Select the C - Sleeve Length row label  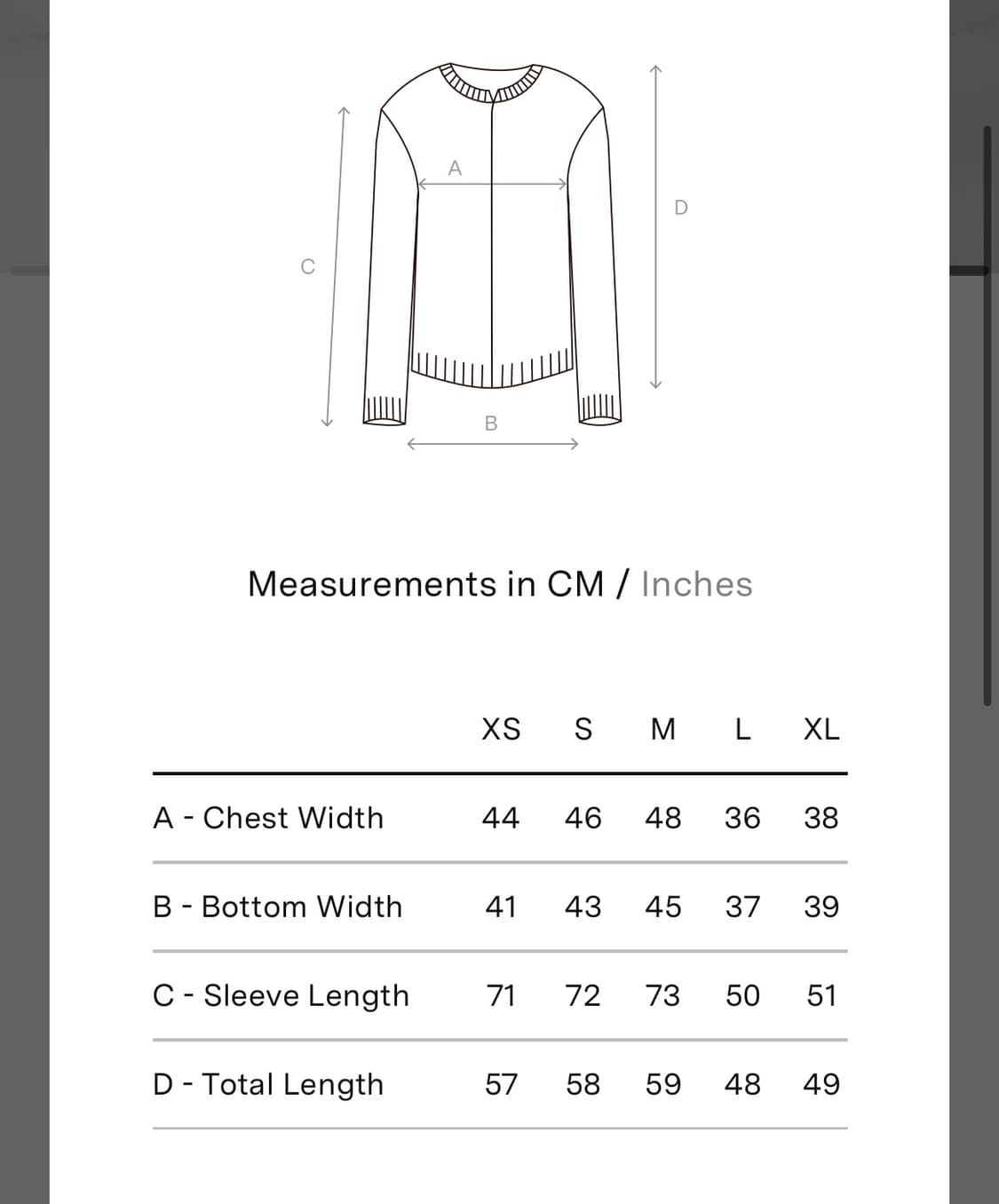[281, 995]
